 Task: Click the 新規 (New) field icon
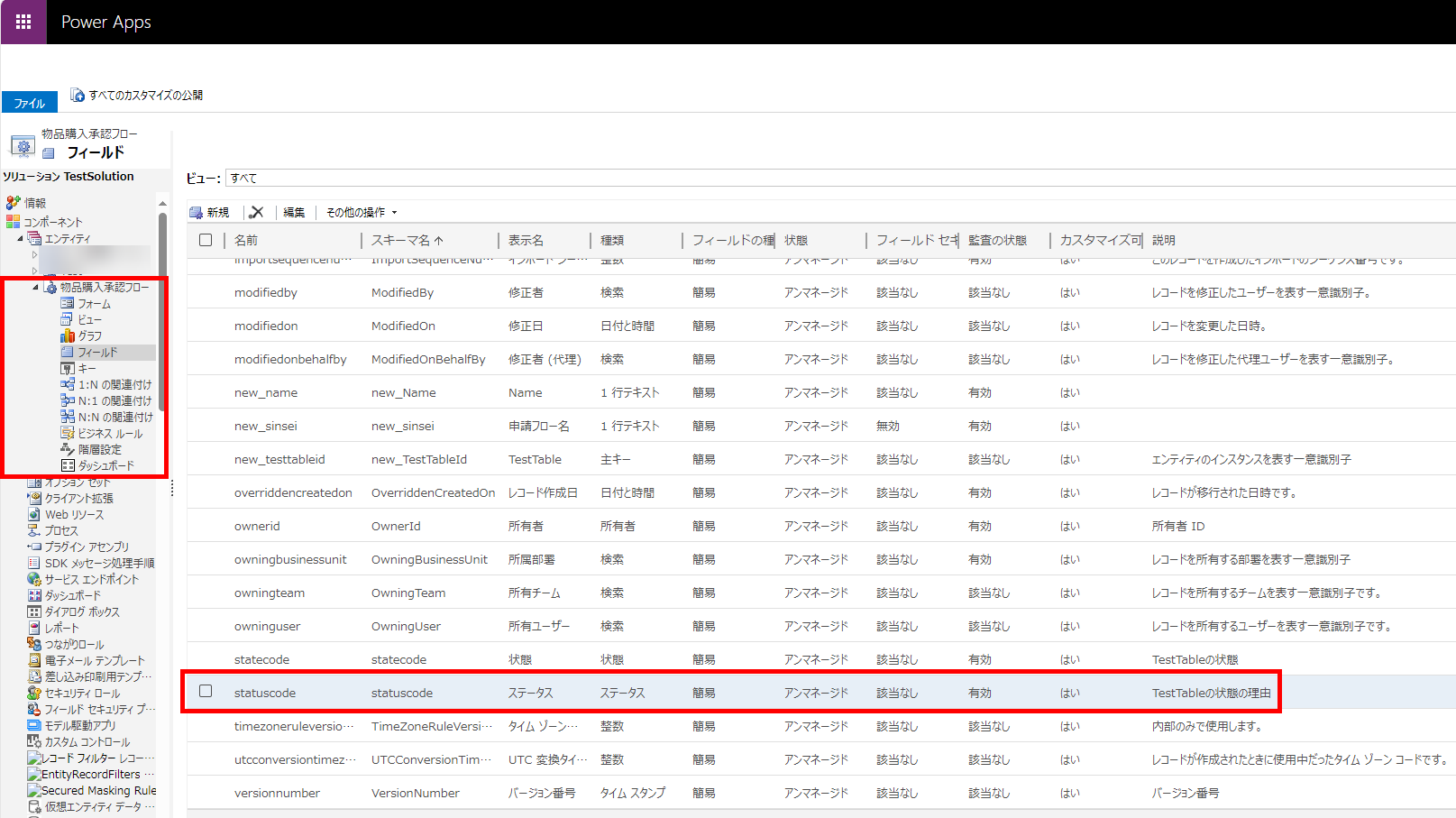[x=196, y=213]
